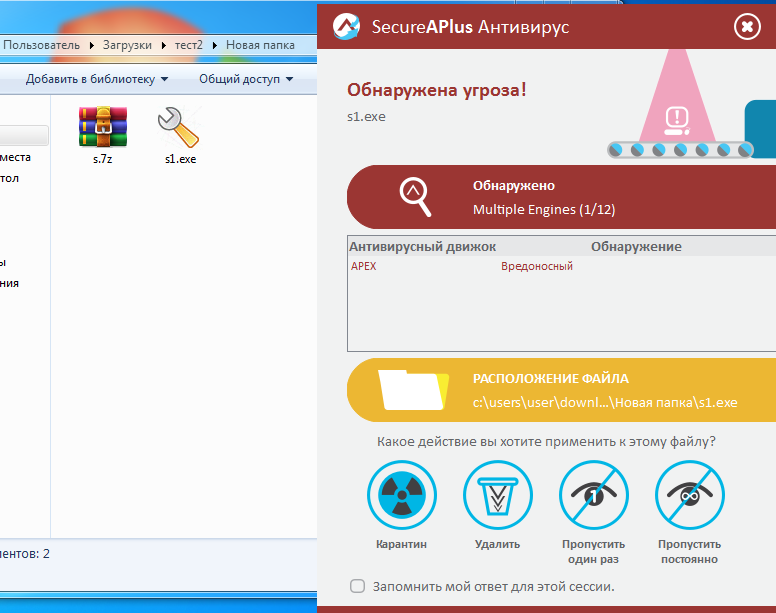776x613 pixels.
Task: Expand the arrow after "тест2" breadcrumb
Action: pos(214,45)
